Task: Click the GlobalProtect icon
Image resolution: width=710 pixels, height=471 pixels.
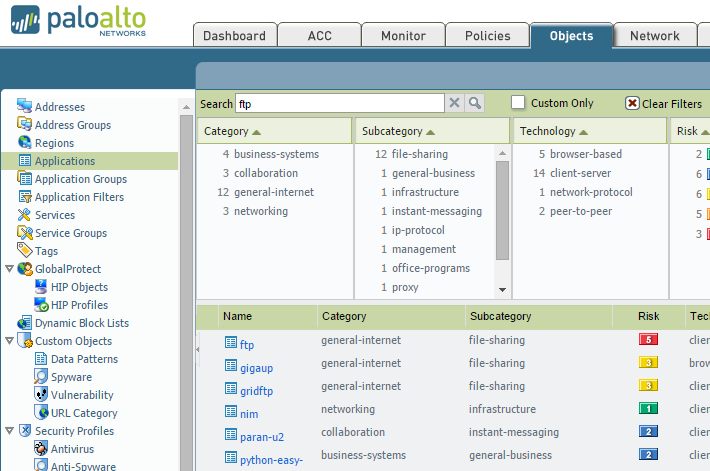Action: point(25,269)
